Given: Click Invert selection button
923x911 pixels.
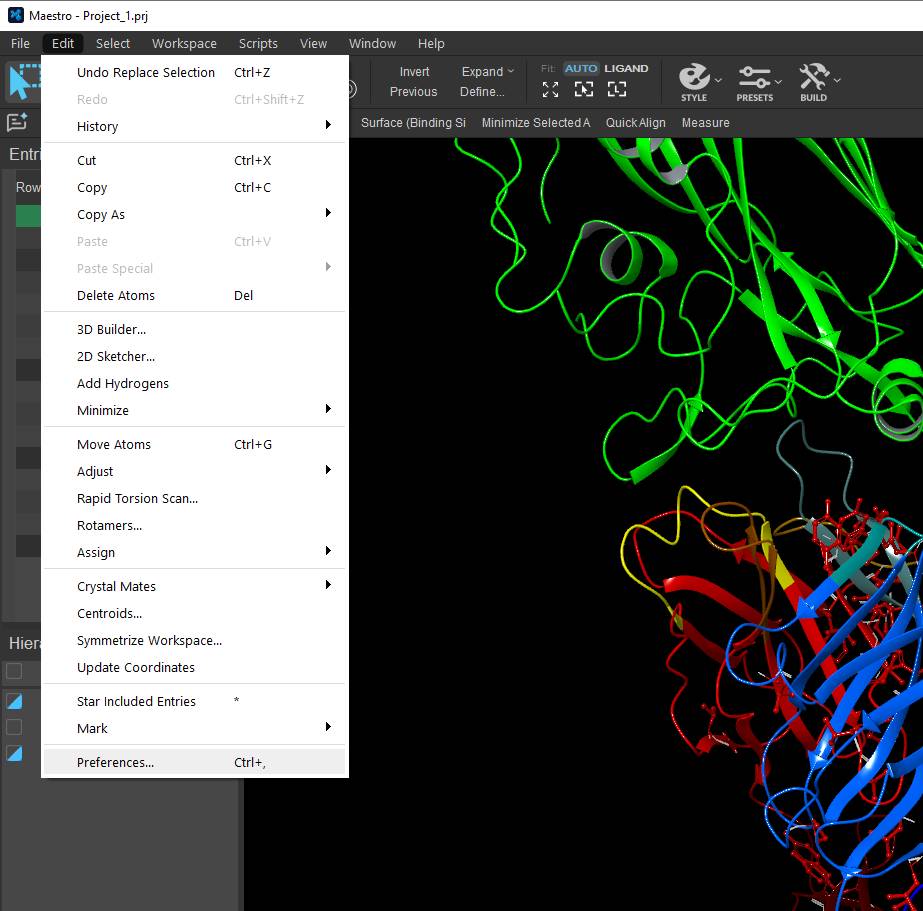Looking at the screenshot, I should click(x=414, y=71).
